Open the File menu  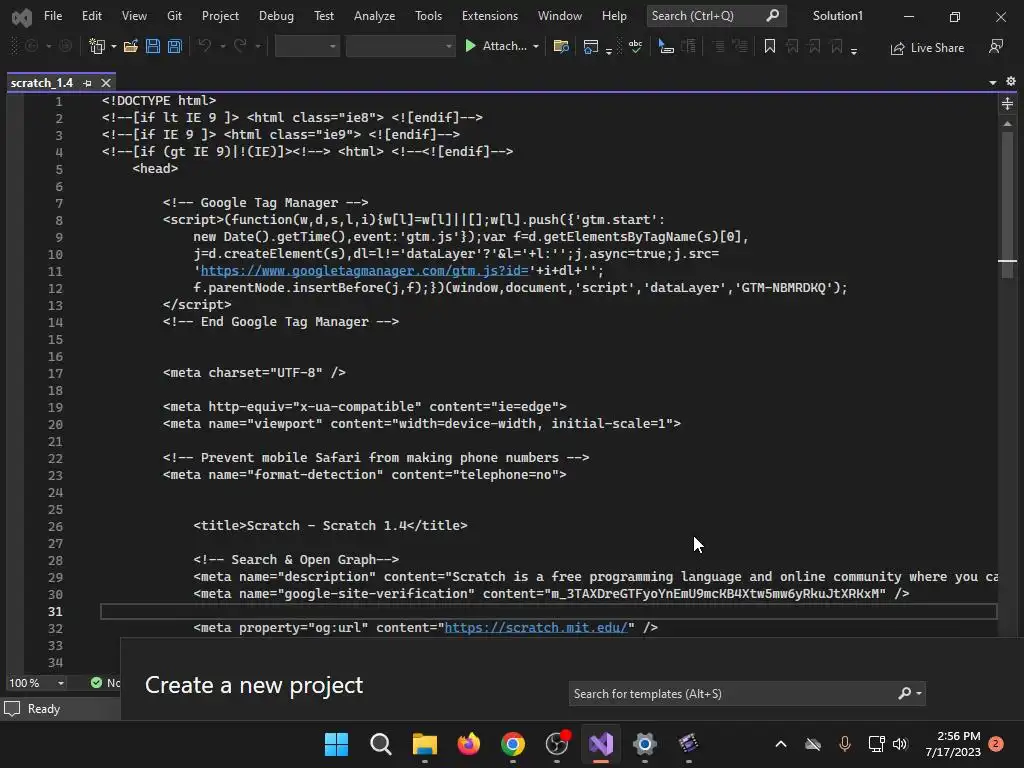(53, 16)
